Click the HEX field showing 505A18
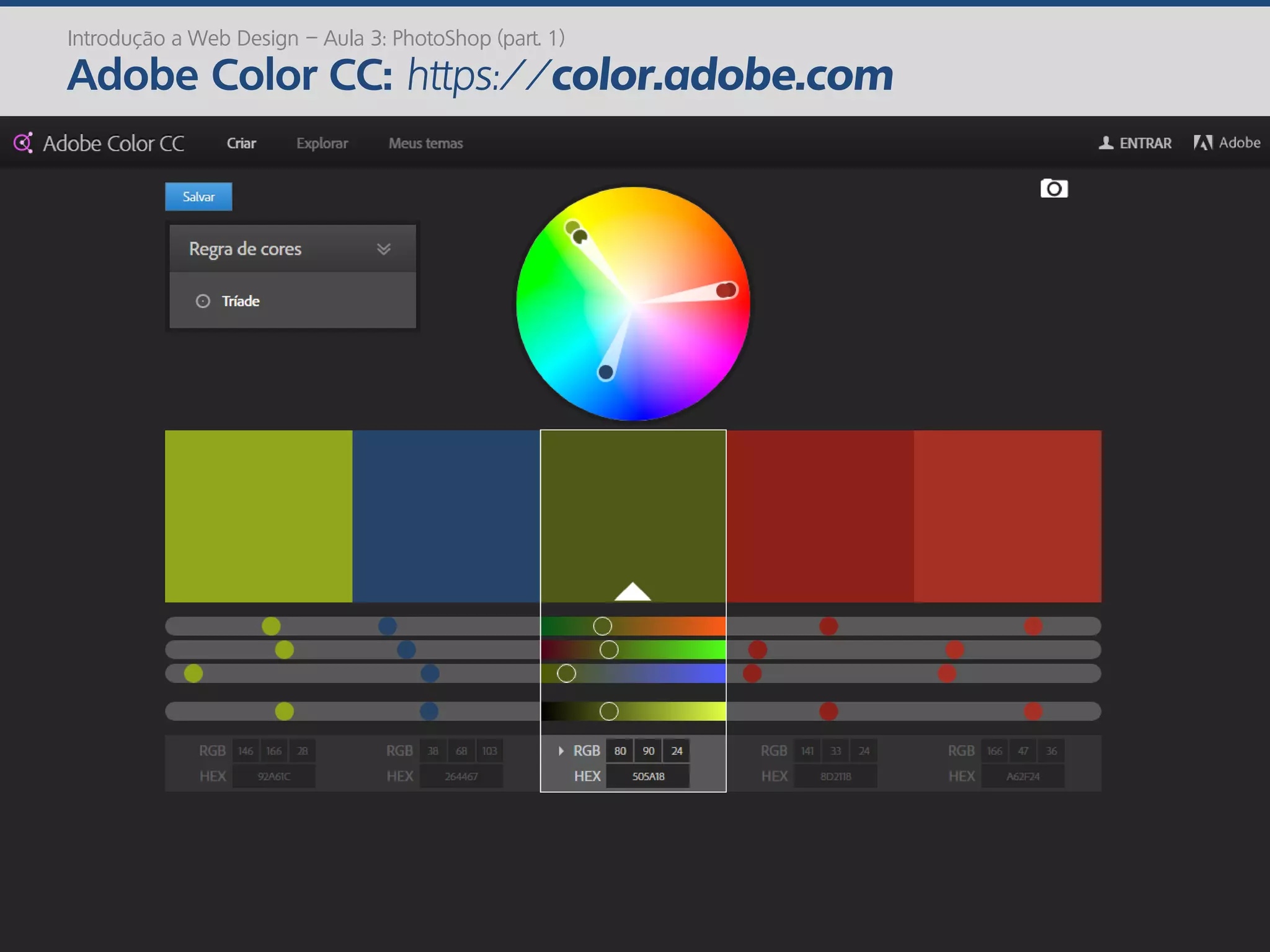This screenshot has height=952, width=1270. coord(648,776)
